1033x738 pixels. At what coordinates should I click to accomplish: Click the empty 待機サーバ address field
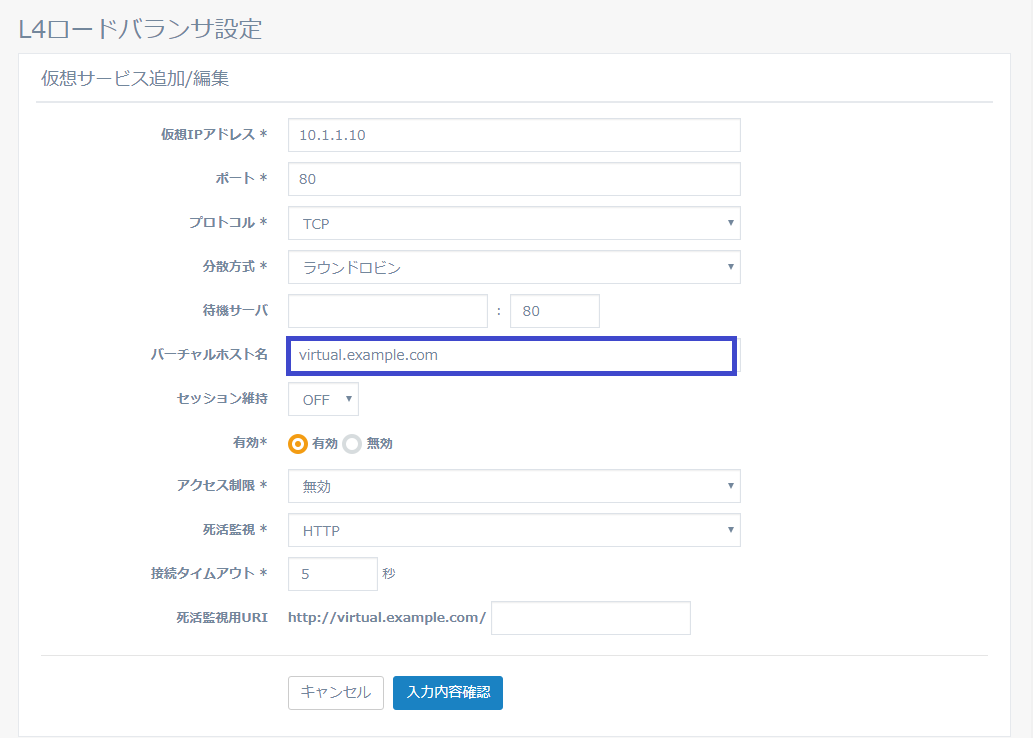(x=387, y=311)
